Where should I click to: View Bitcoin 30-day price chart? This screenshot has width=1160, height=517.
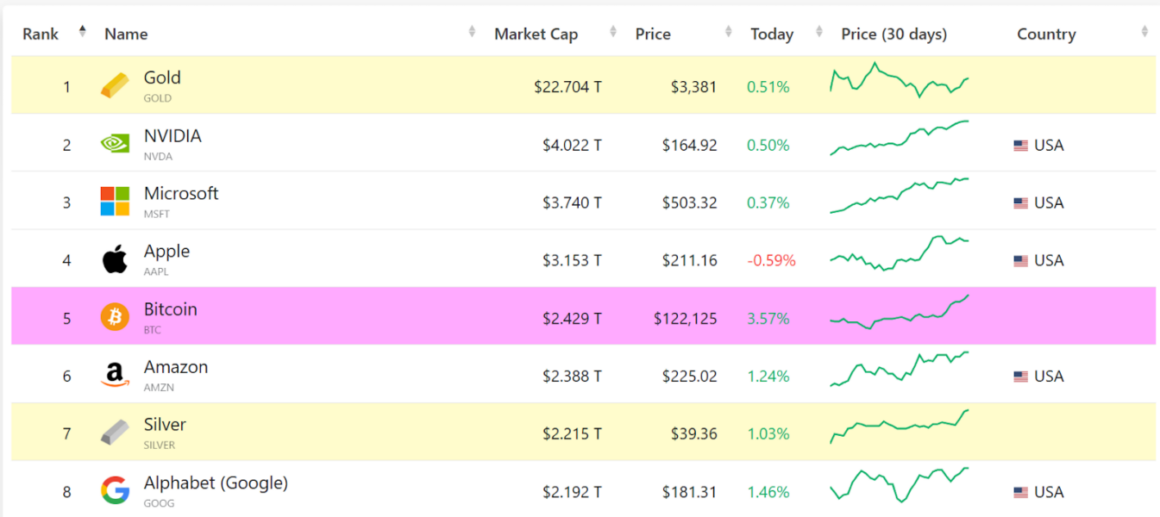coord(899,312)
